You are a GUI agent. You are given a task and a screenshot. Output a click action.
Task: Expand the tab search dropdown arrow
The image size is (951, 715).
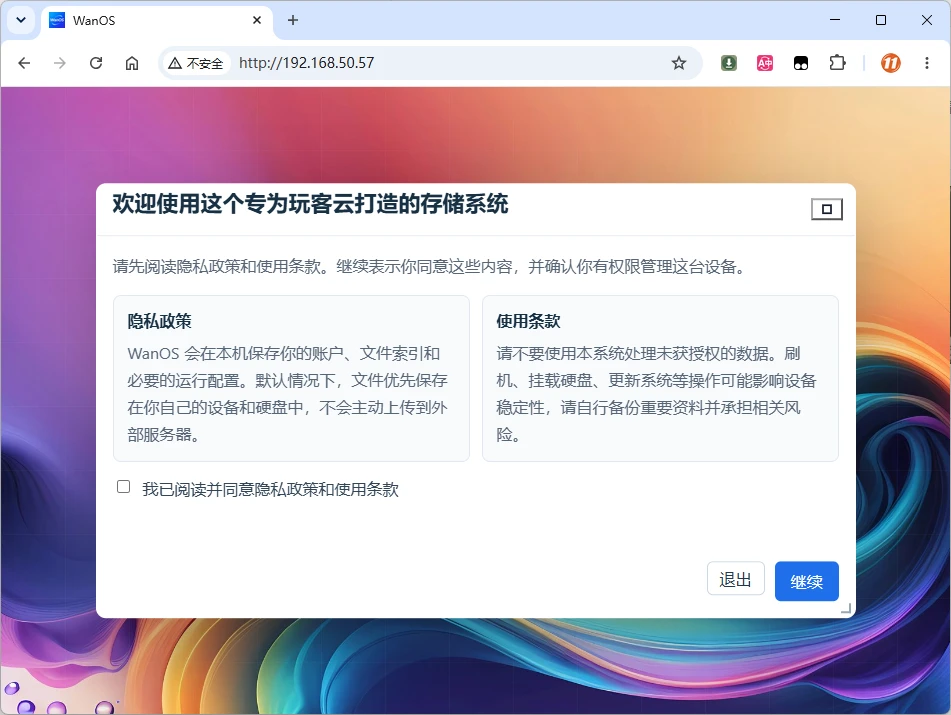click(x=21, y=20)
